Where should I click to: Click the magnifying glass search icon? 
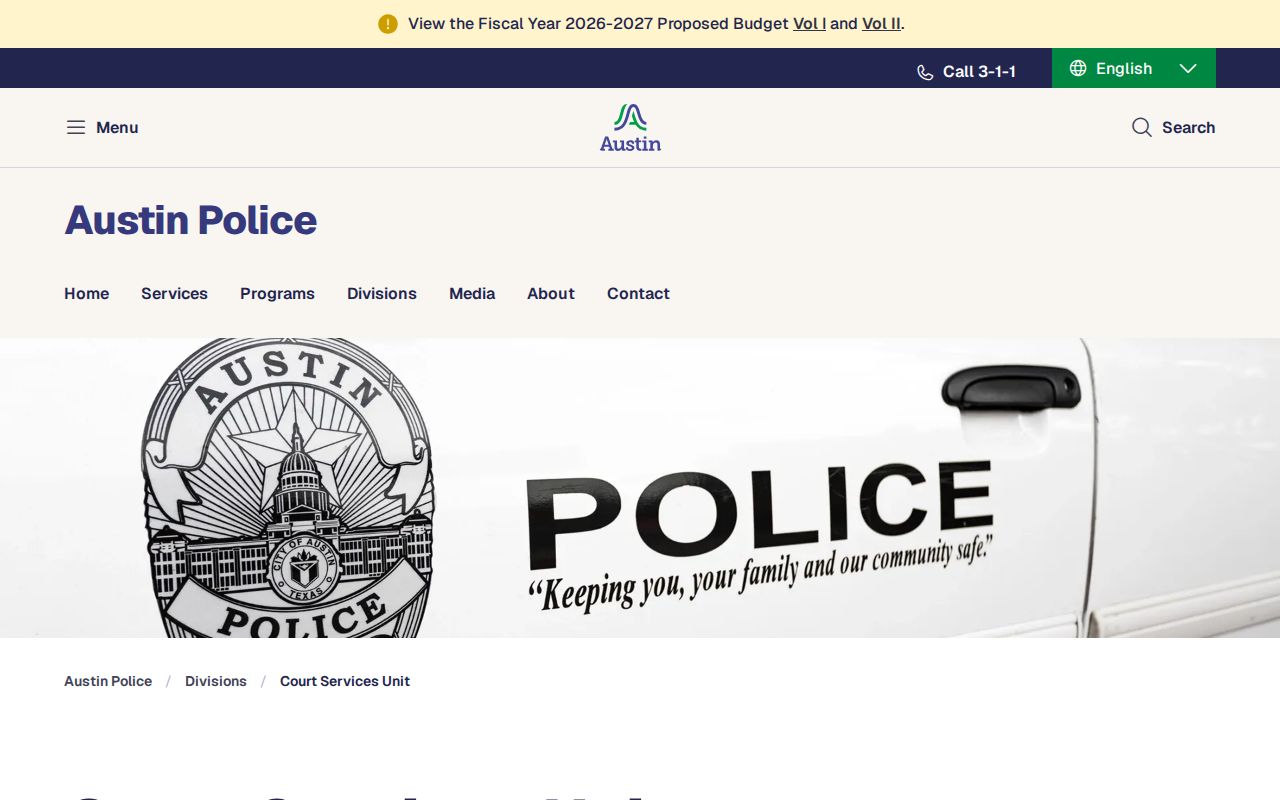(1142, 127)
